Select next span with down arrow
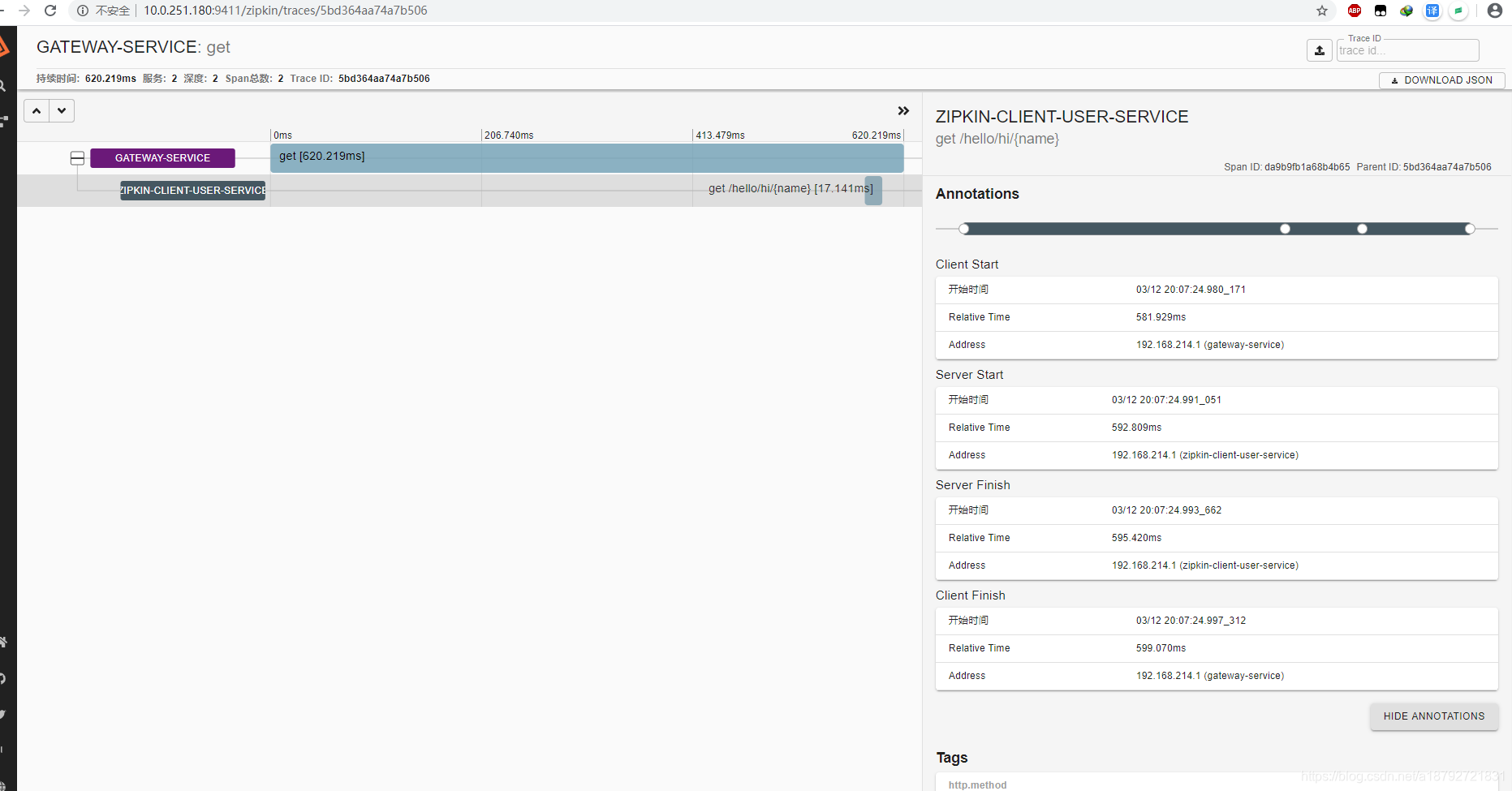 [x=62, y=110]
